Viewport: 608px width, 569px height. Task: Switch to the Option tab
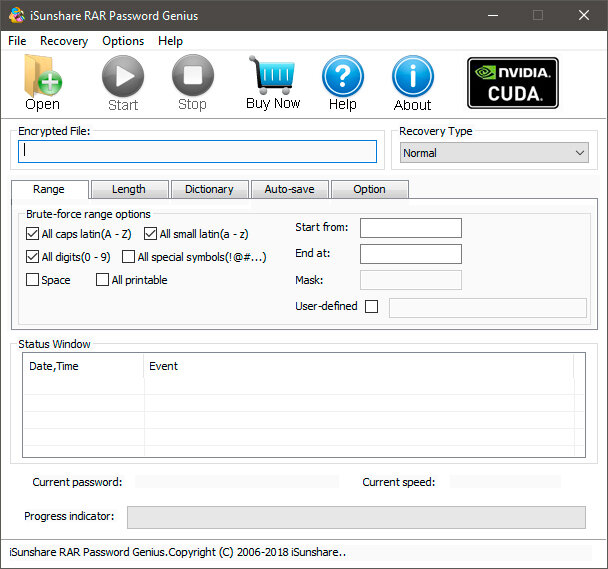click(x=370, y=189)
